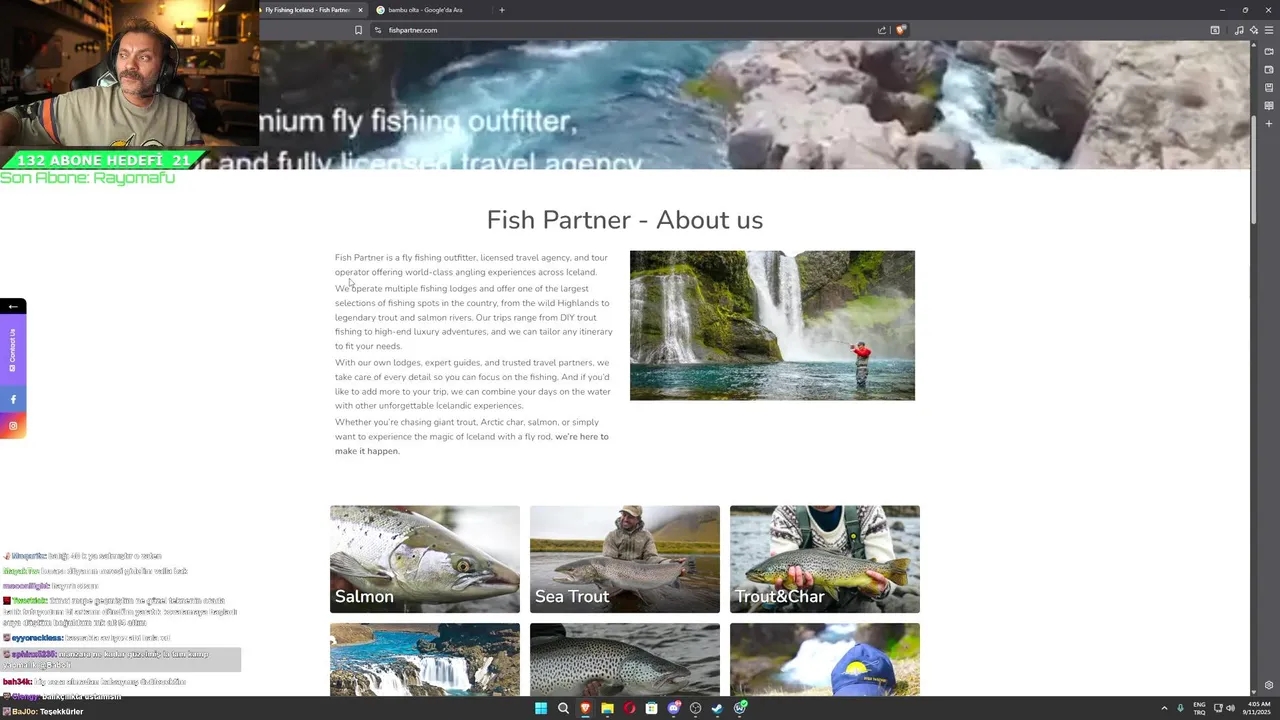Open the Sea Trout category card
This screenshot has width=1280, height=720.
coord(625,559)
